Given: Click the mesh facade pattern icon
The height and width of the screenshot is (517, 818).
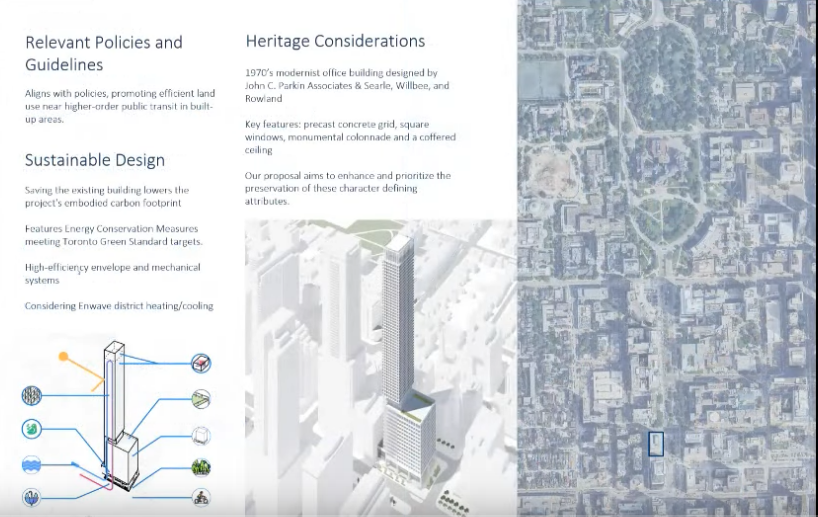Looking at the screenshot, I should tap(31, 396).
